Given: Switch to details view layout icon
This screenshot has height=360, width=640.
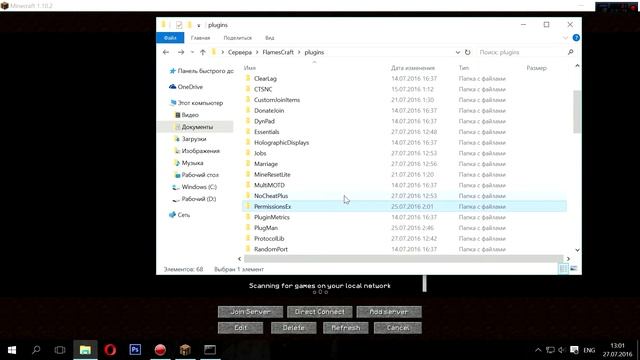Looking at the screenshot, I should (563, 269).
